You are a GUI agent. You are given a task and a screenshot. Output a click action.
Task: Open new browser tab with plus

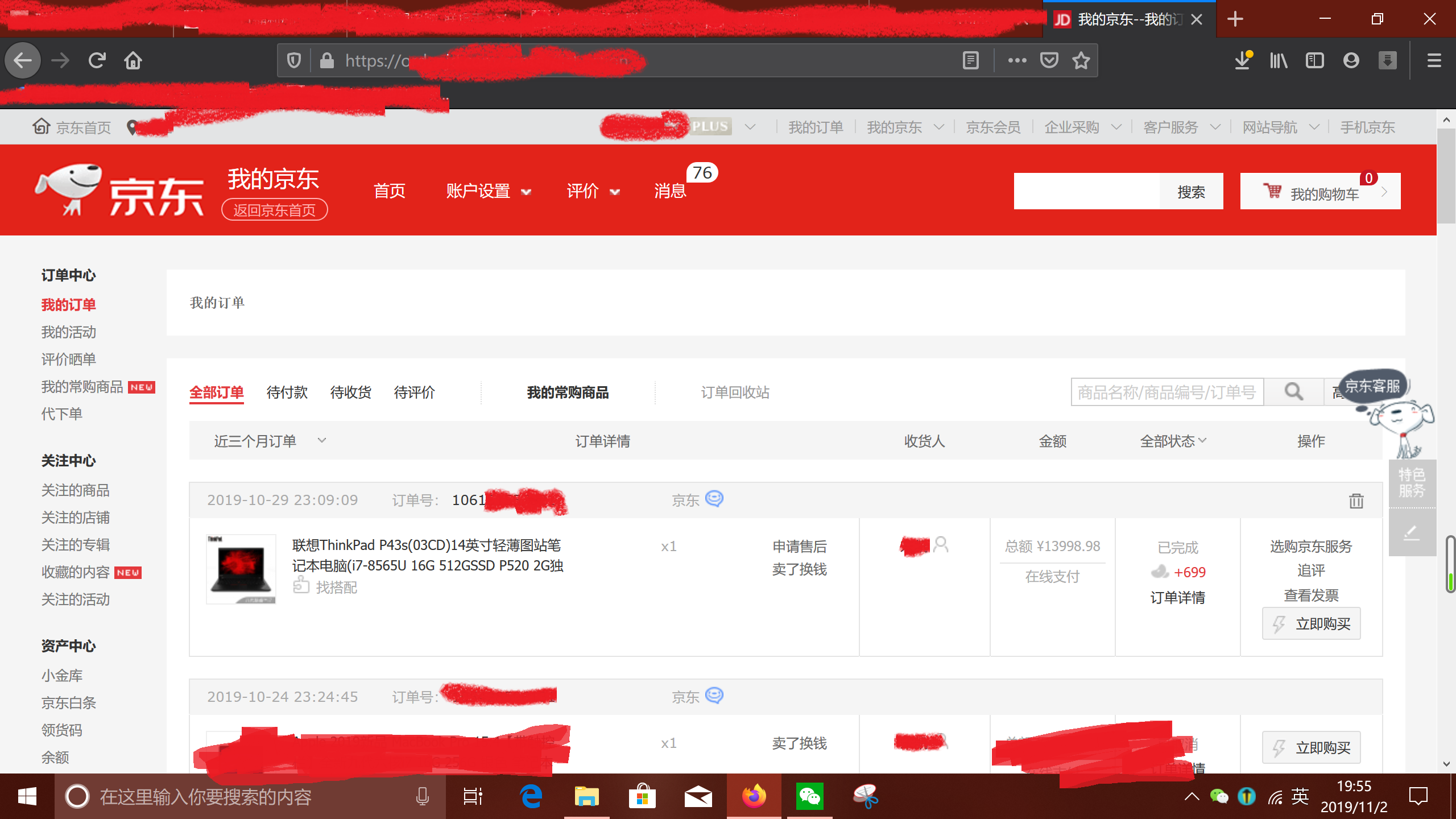pyautogui.click(x=1235, y=19)
